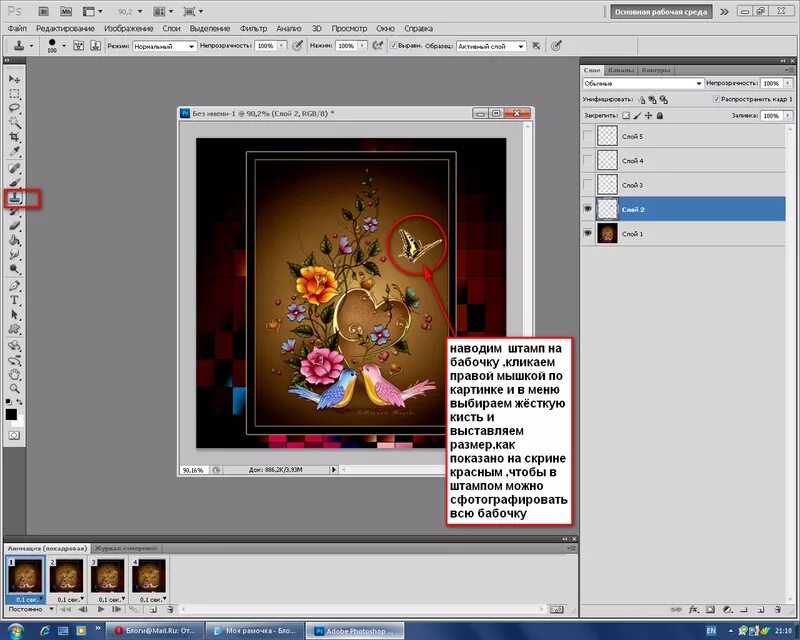Lock image pixels brush icon
This screenshot has width=800, height=640.
(637, 116)
